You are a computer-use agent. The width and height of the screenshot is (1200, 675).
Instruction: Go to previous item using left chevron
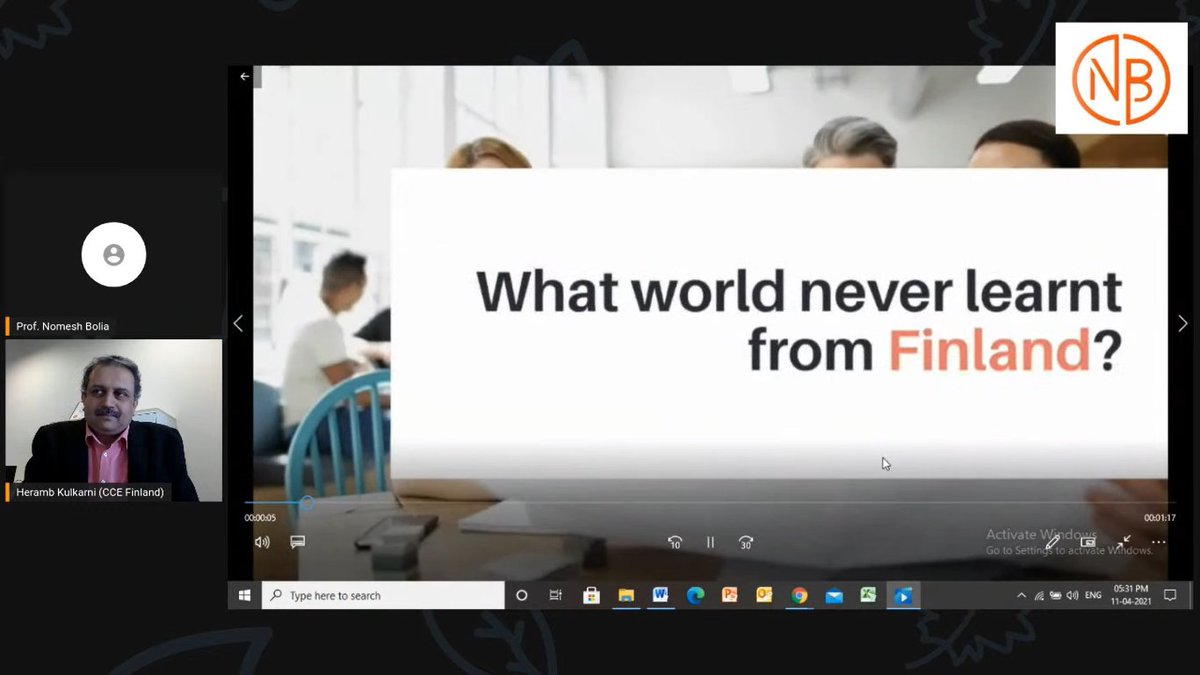[238, 323]
